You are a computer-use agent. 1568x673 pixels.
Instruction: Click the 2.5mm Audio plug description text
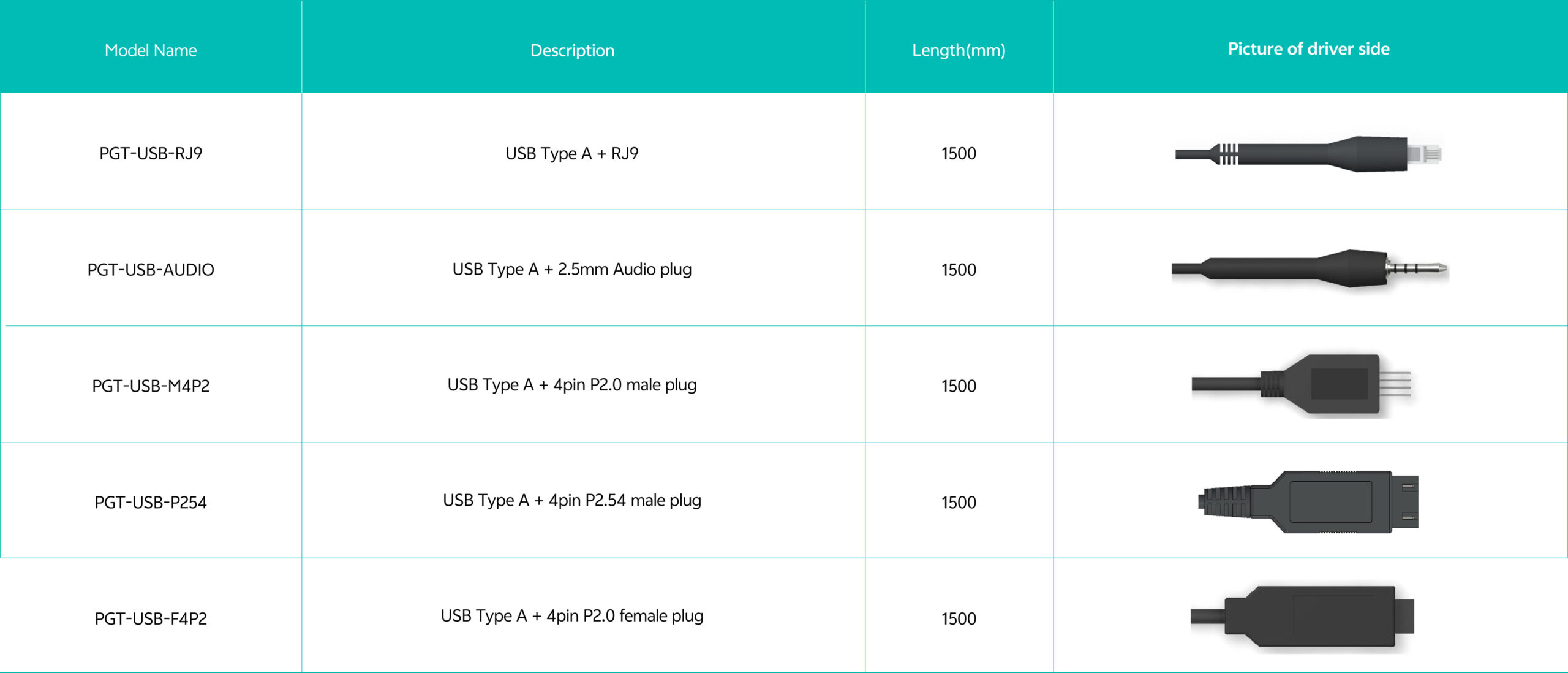point(572,269)
